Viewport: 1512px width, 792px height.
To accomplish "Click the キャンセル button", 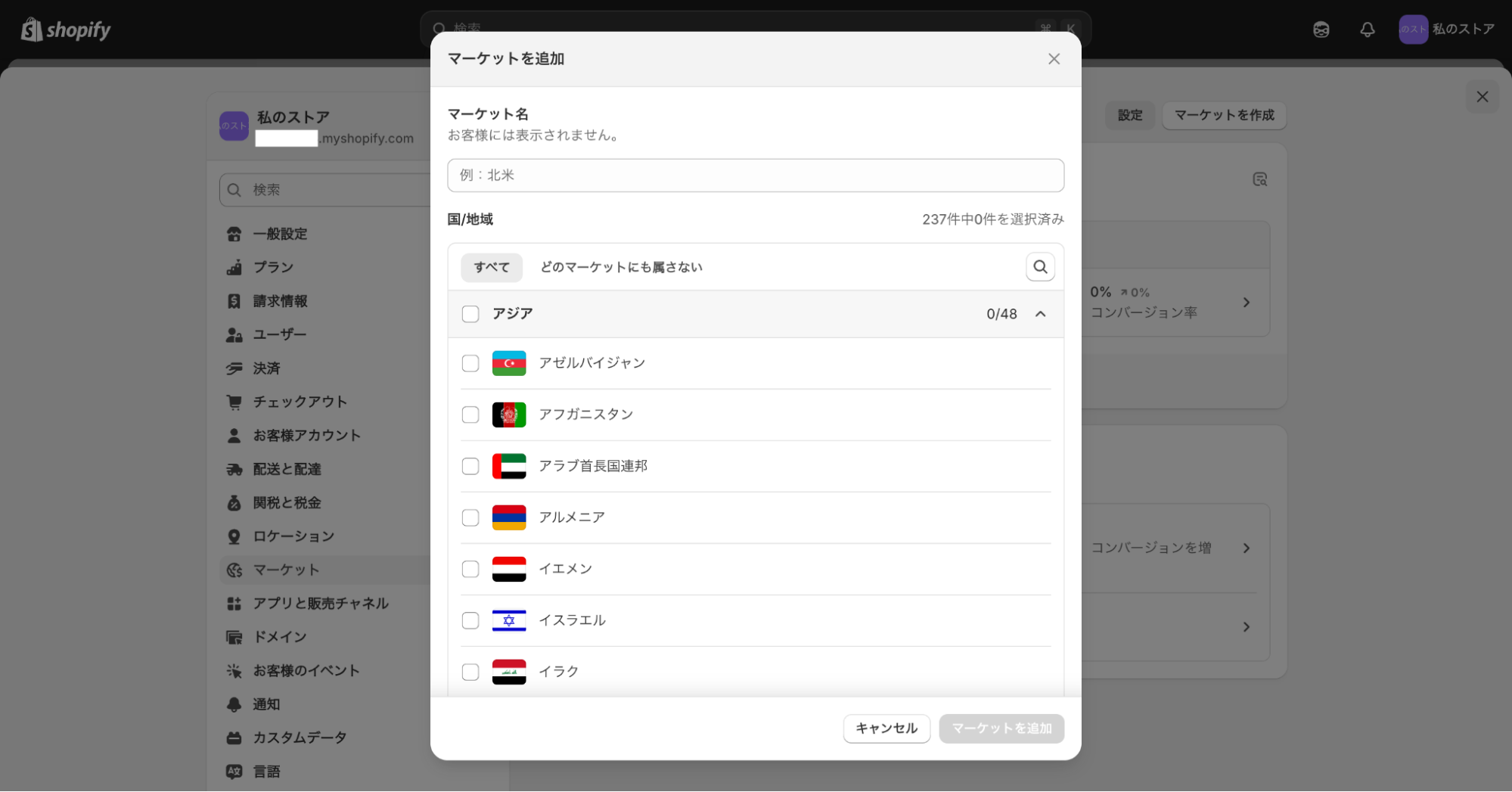I will pos(886,728).
